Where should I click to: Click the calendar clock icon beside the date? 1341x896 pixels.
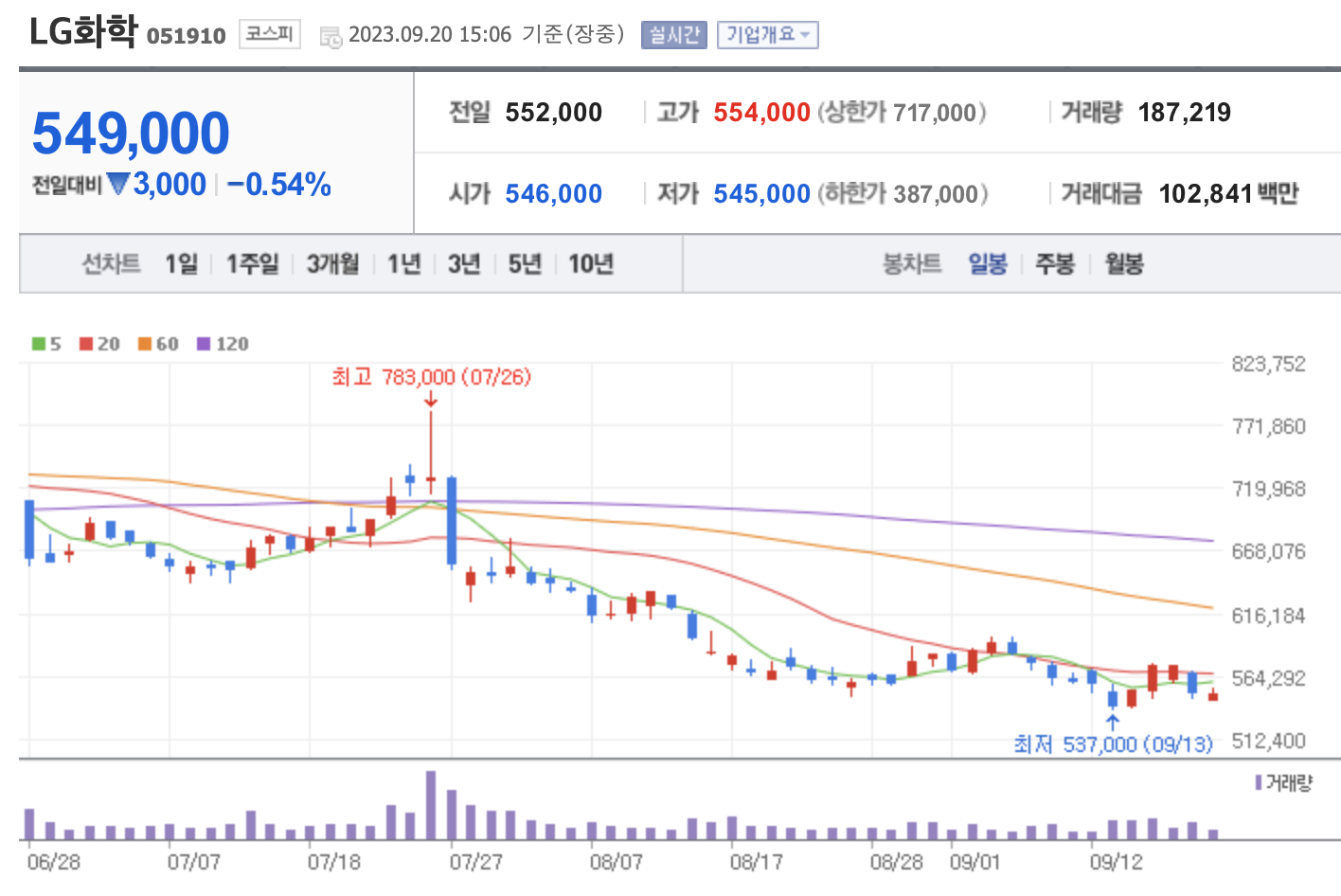pos(331,37)
